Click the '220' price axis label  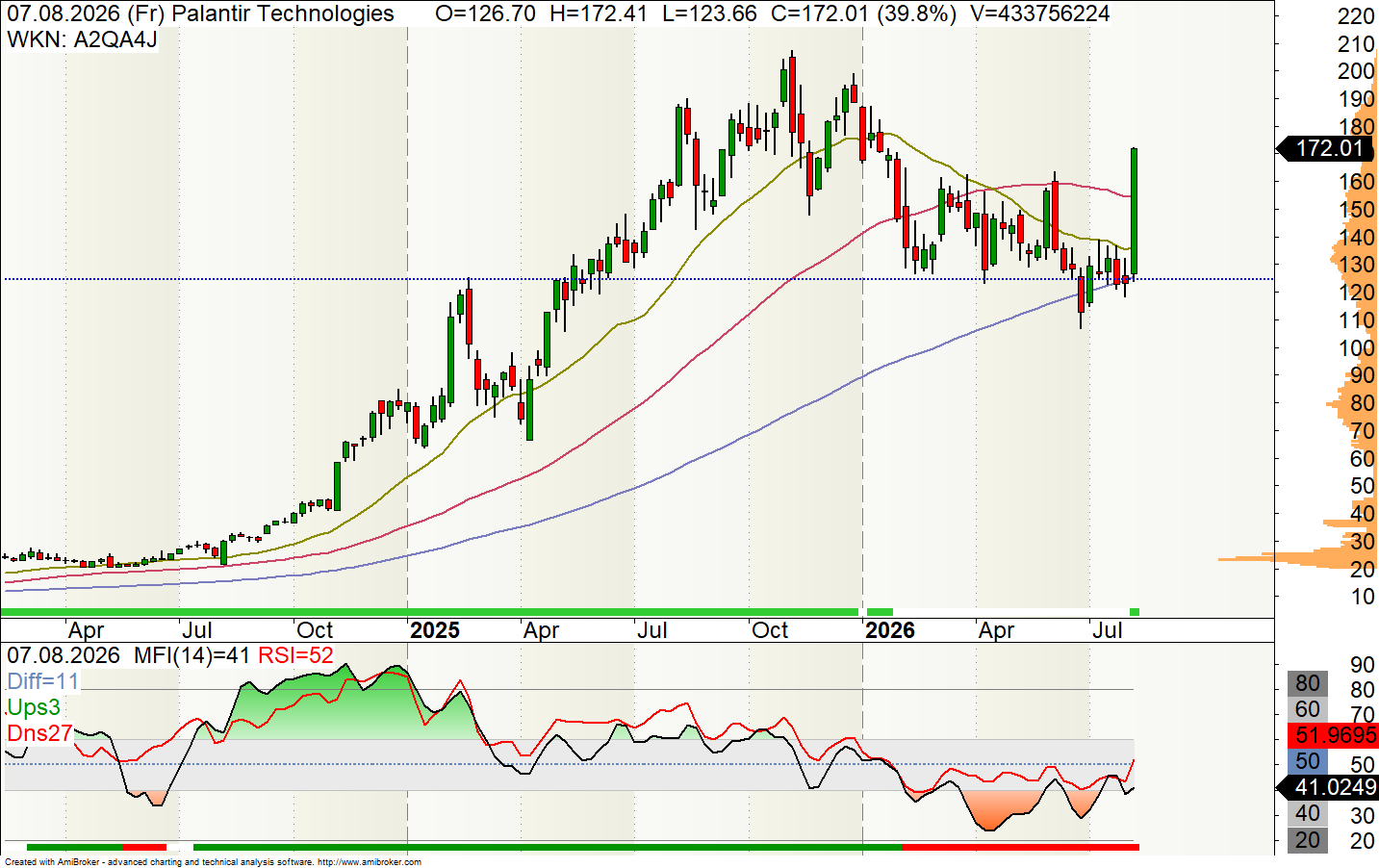point(1356,16)
